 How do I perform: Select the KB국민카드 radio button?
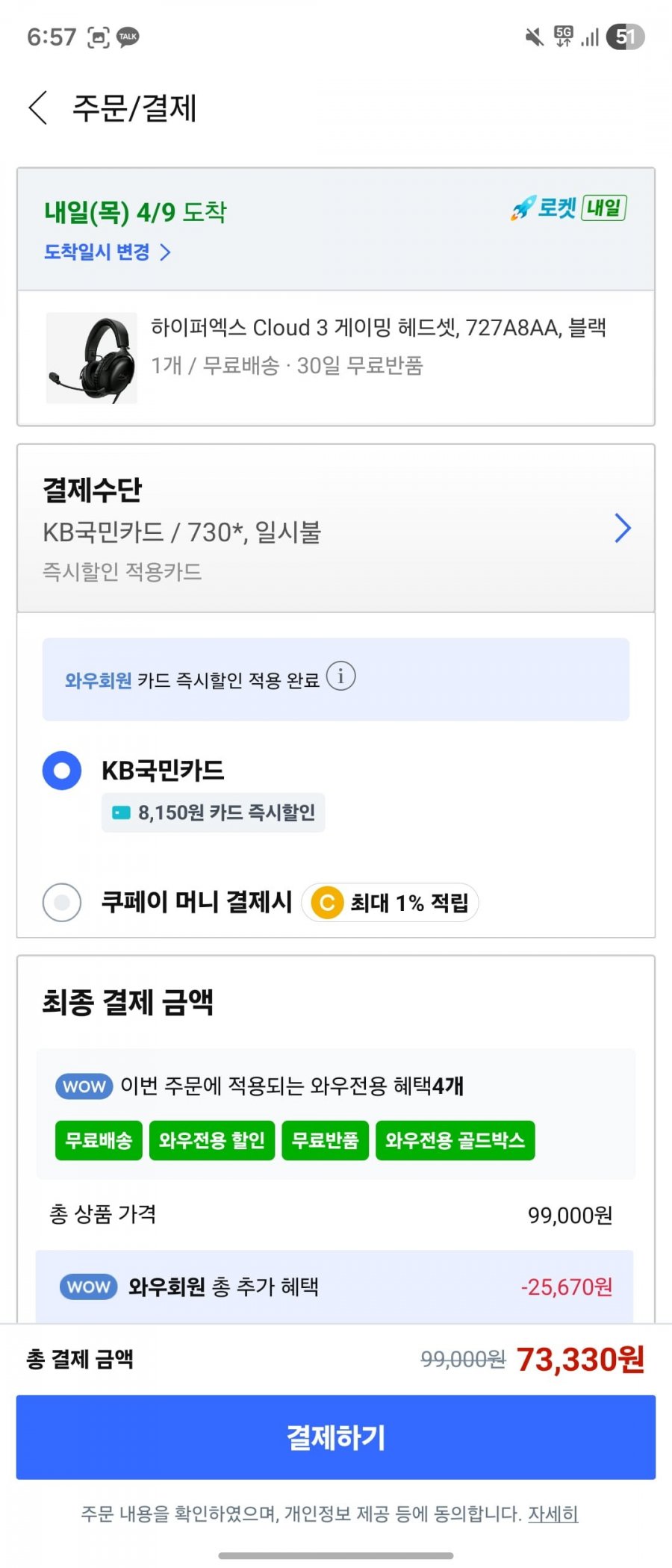tap(62, 771)
